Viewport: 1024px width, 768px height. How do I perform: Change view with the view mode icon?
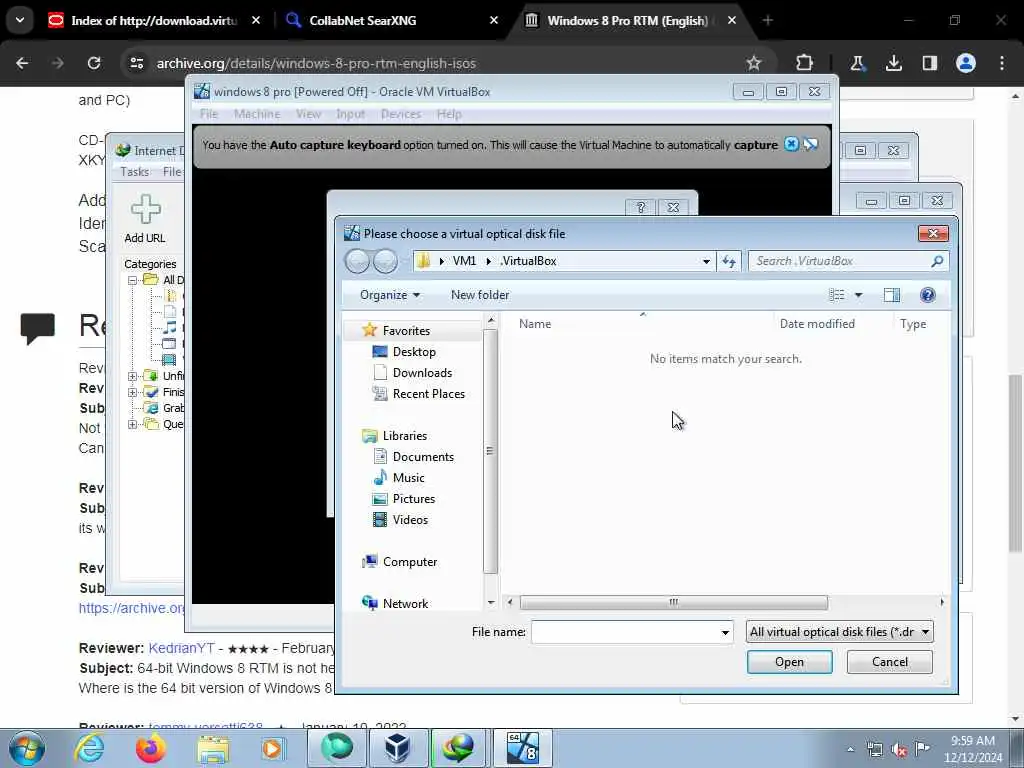tap(837, 295)
